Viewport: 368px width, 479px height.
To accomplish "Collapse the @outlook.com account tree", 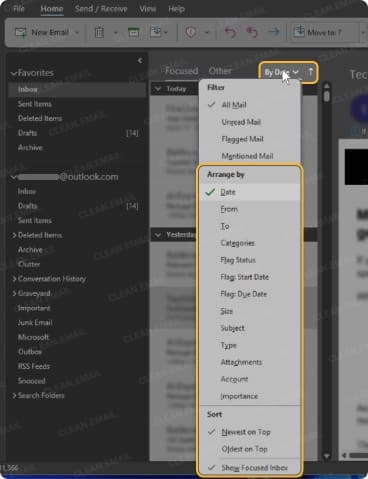I will (x=14, y=177).
